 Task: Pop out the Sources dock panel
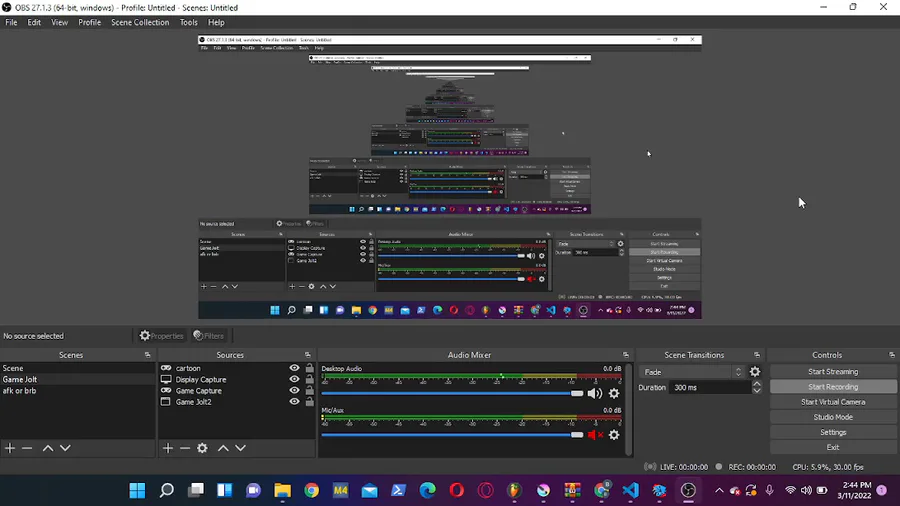click(308, 355)
